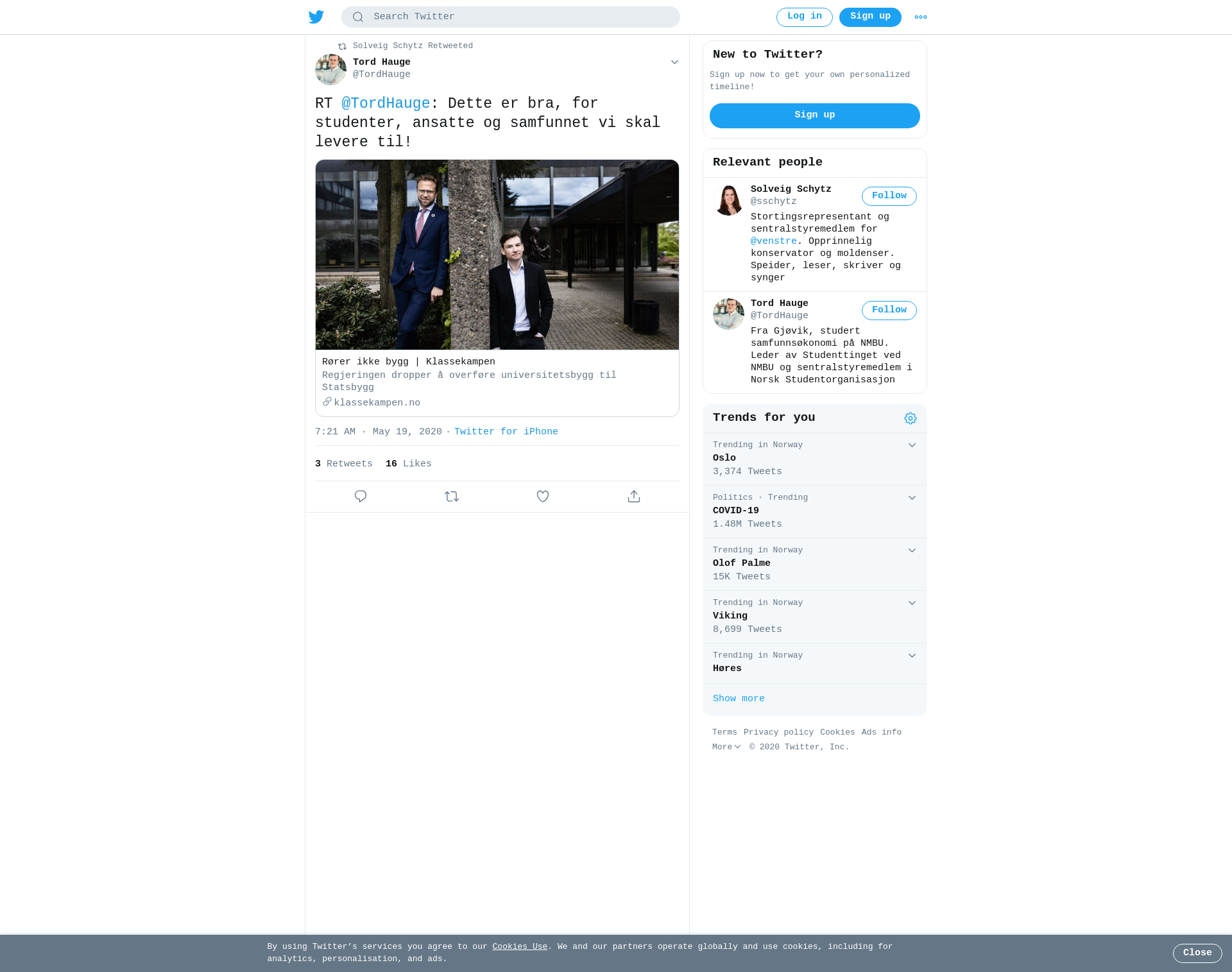Open the Klassekampen article image thumbnail
Image resolution: width=1232 pixels, height=972 pixels.
coord(497,255)
